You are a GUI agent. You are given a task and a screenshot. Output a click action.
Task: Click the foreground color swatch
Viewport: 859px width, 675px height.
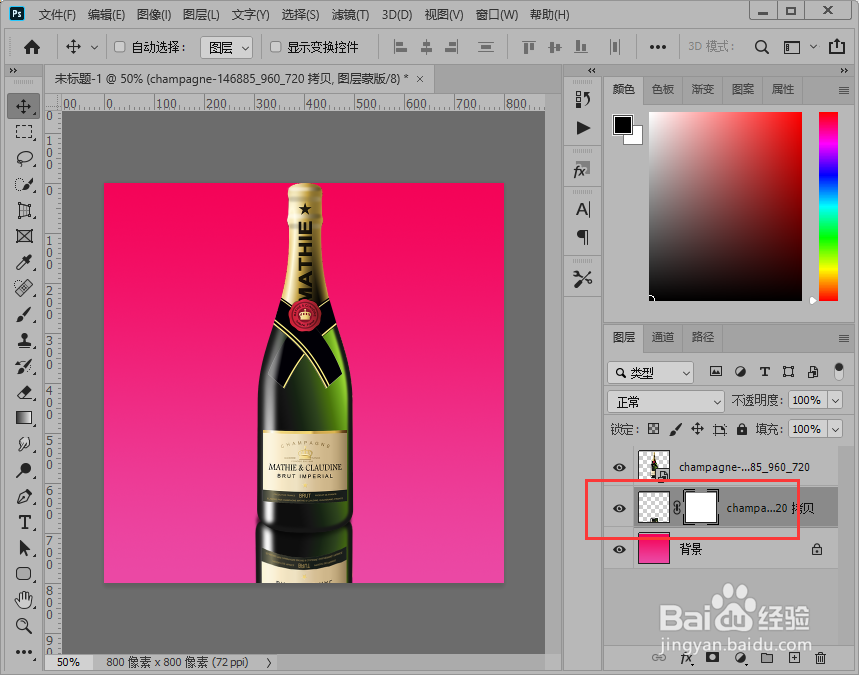coord(623,124)
